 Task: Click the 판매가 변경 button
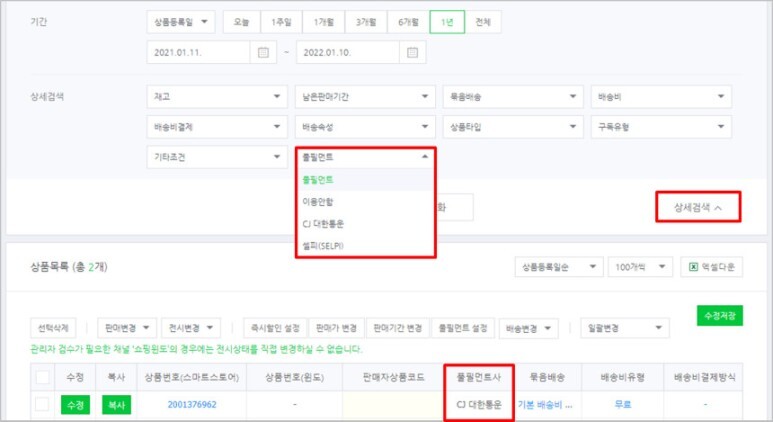[x=336, y=328]
